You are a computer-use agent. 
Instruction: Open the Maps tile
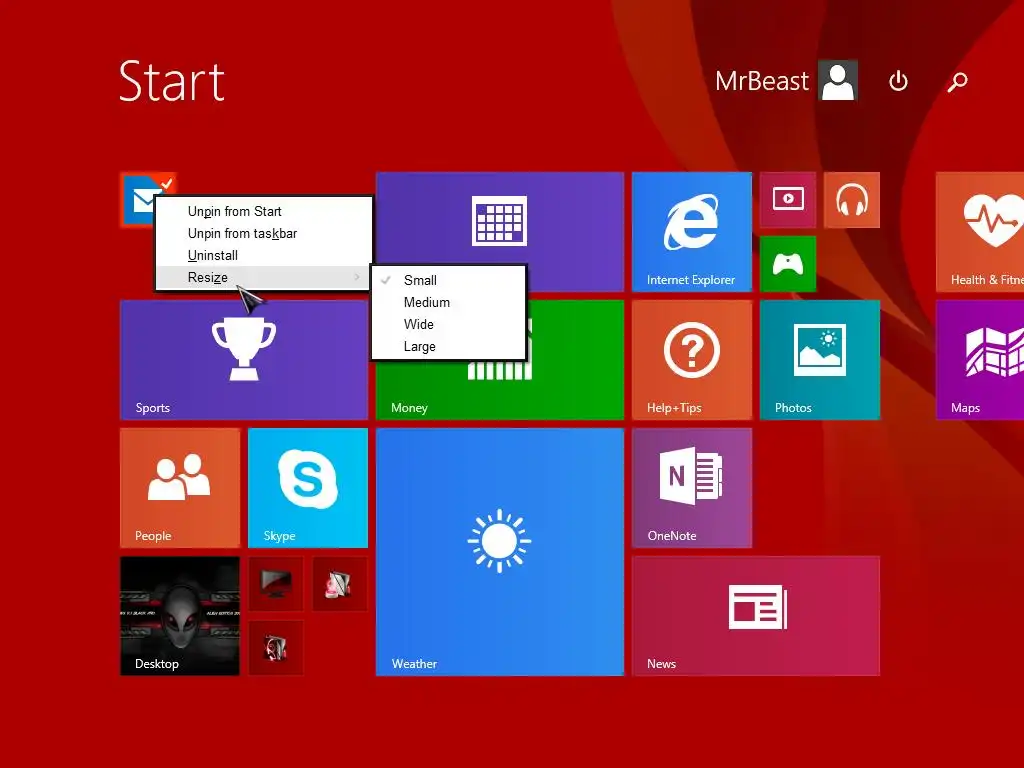coord(980,360)
